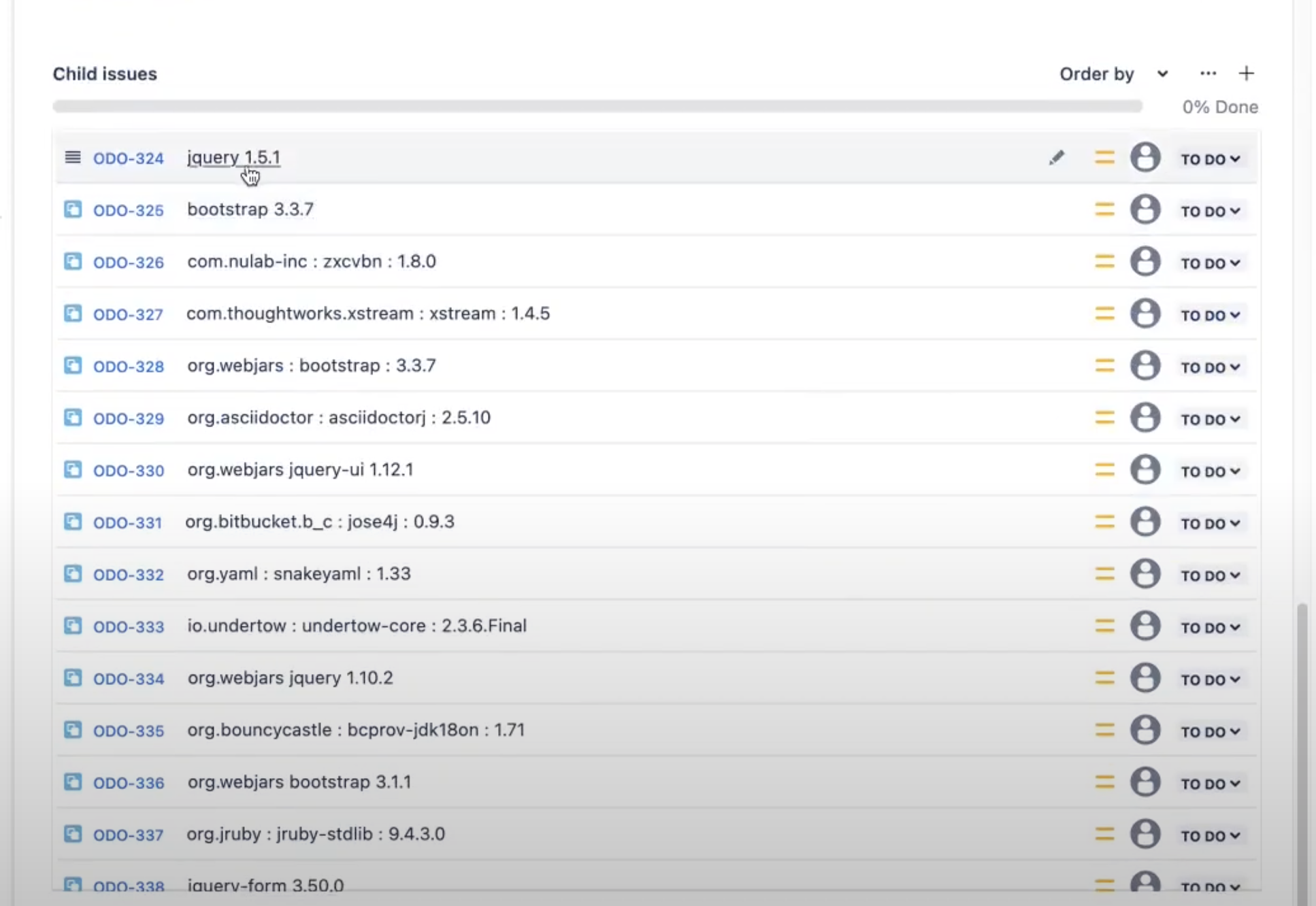The image size is (1316, 906).
Task: Click the subtask type icon for ODO-325
Action: (73, 209)
